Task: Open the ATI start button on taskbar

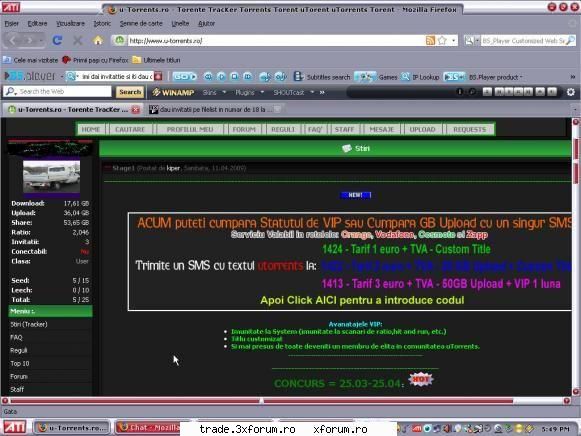Action: click(x=14, y=428)
